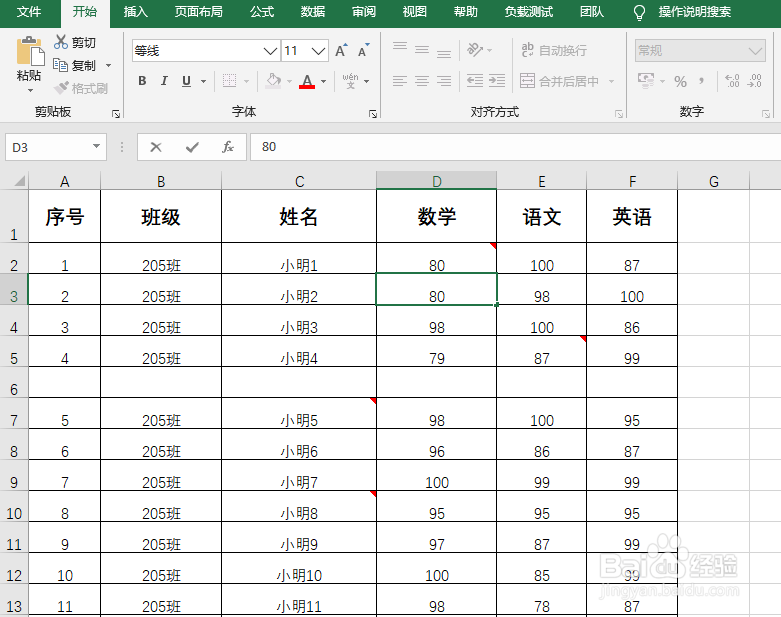This screenshot has height=617, width=781.
Task: Apply comma style
Action: click(x=702, y=81)
